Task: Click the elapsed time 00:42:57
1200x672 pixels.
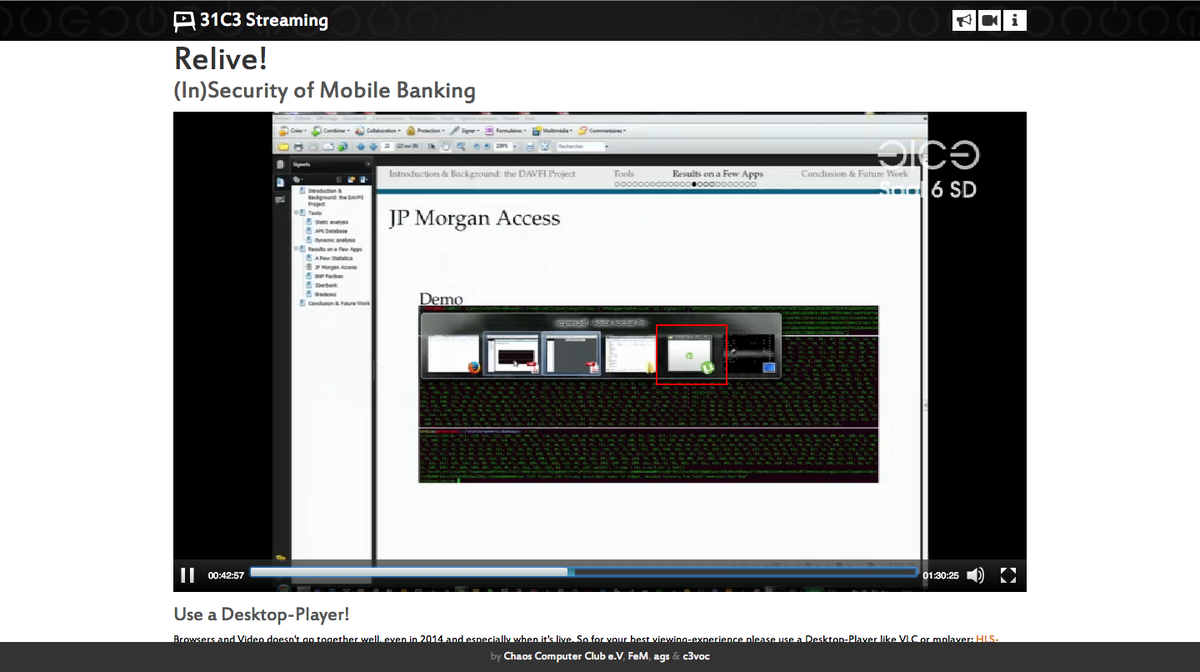Action: (x=226, y=576)
